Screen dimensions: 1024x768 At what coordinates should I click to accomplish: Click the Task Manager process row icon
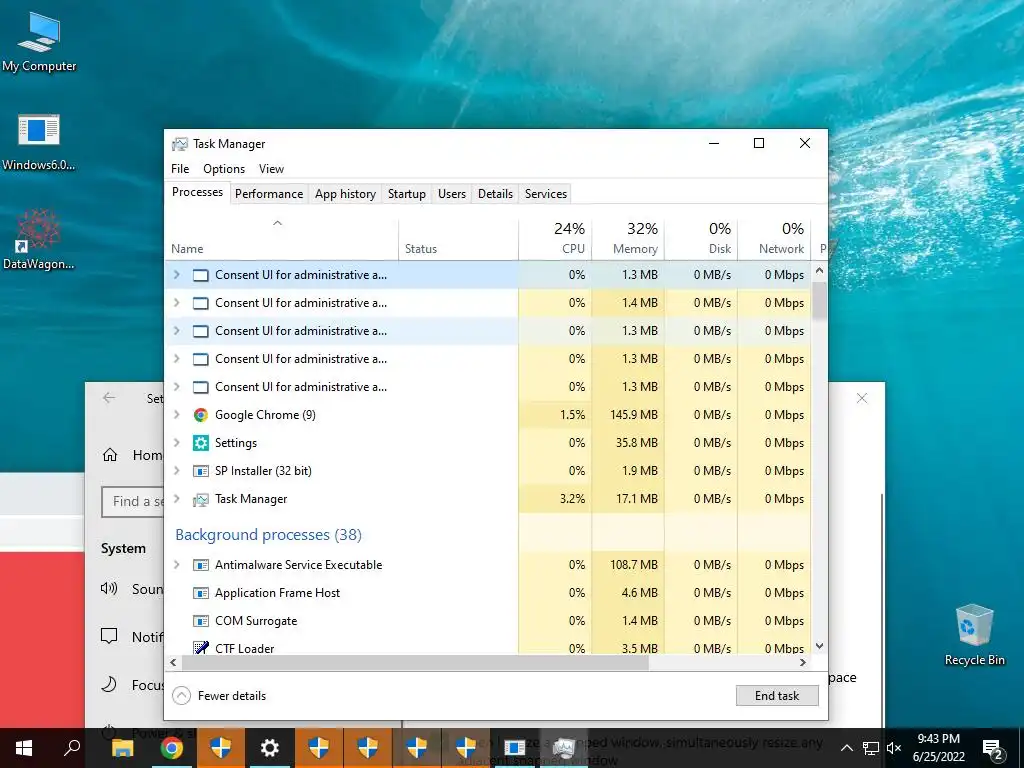tap(200, 500)
